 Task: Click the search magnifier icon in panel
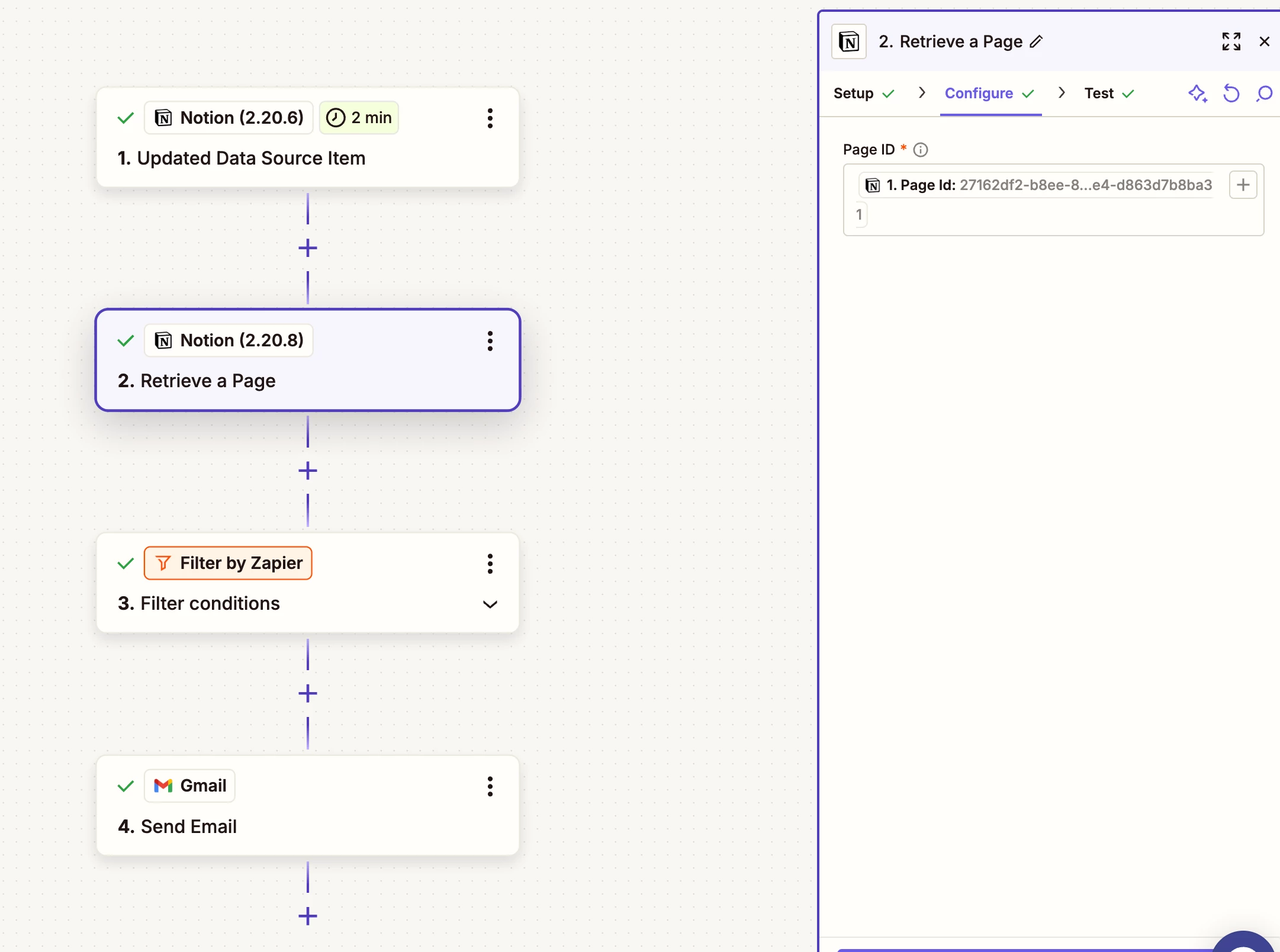1264,94
